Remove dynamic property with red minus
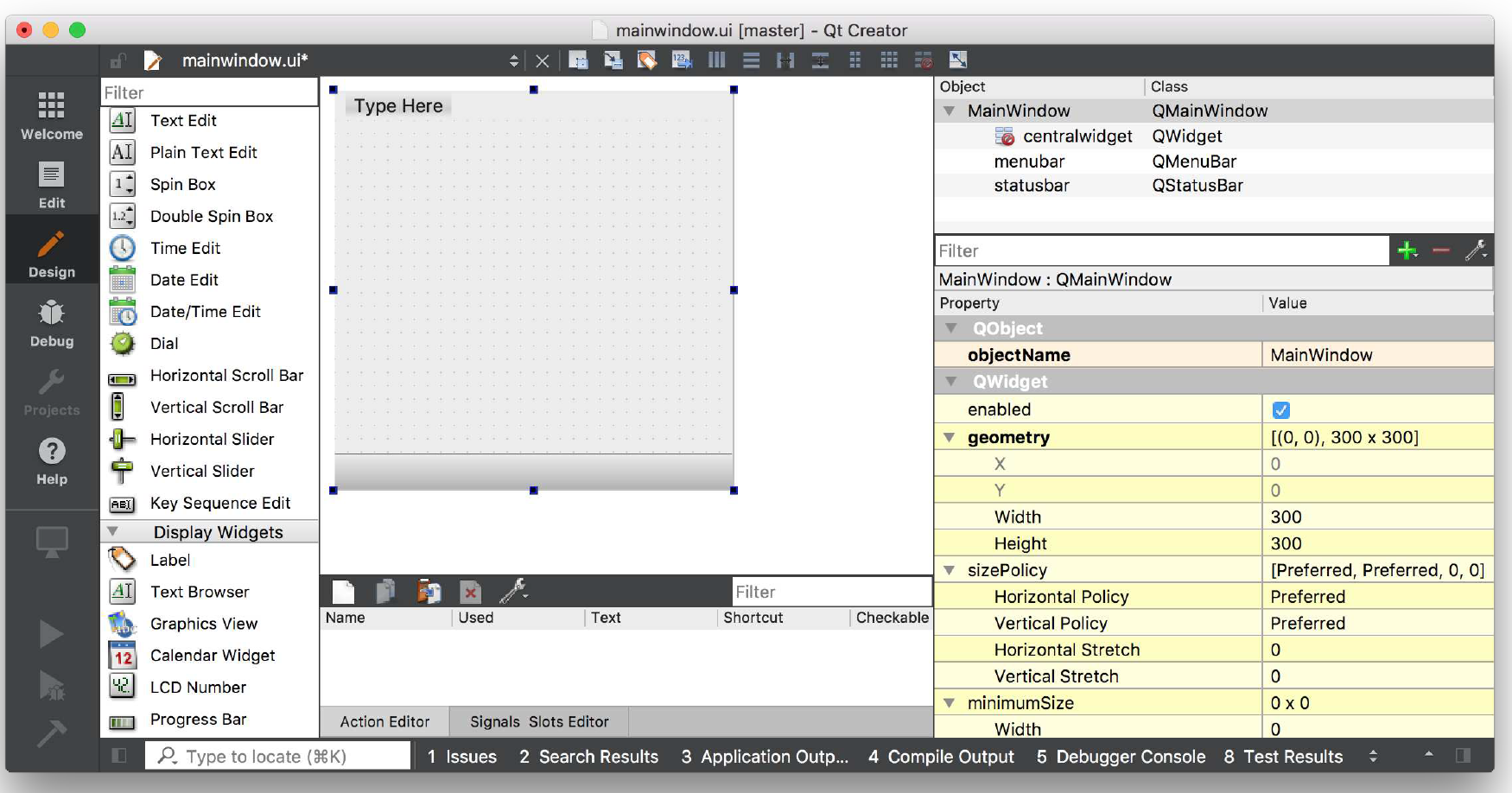Image resolution: width=1512 pixels, height=793 pixels. (1441, 251)
